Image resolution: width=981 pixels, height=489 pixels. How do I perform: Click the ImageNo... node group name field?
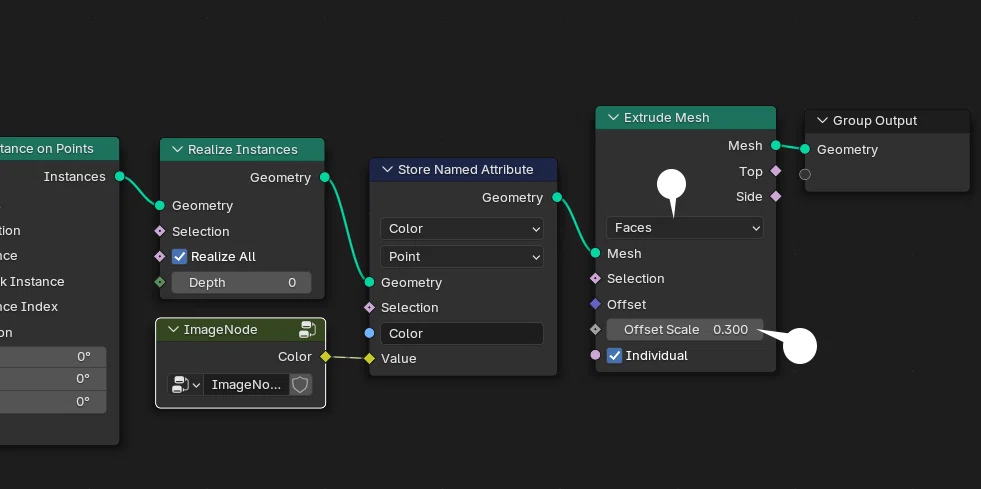247,385
